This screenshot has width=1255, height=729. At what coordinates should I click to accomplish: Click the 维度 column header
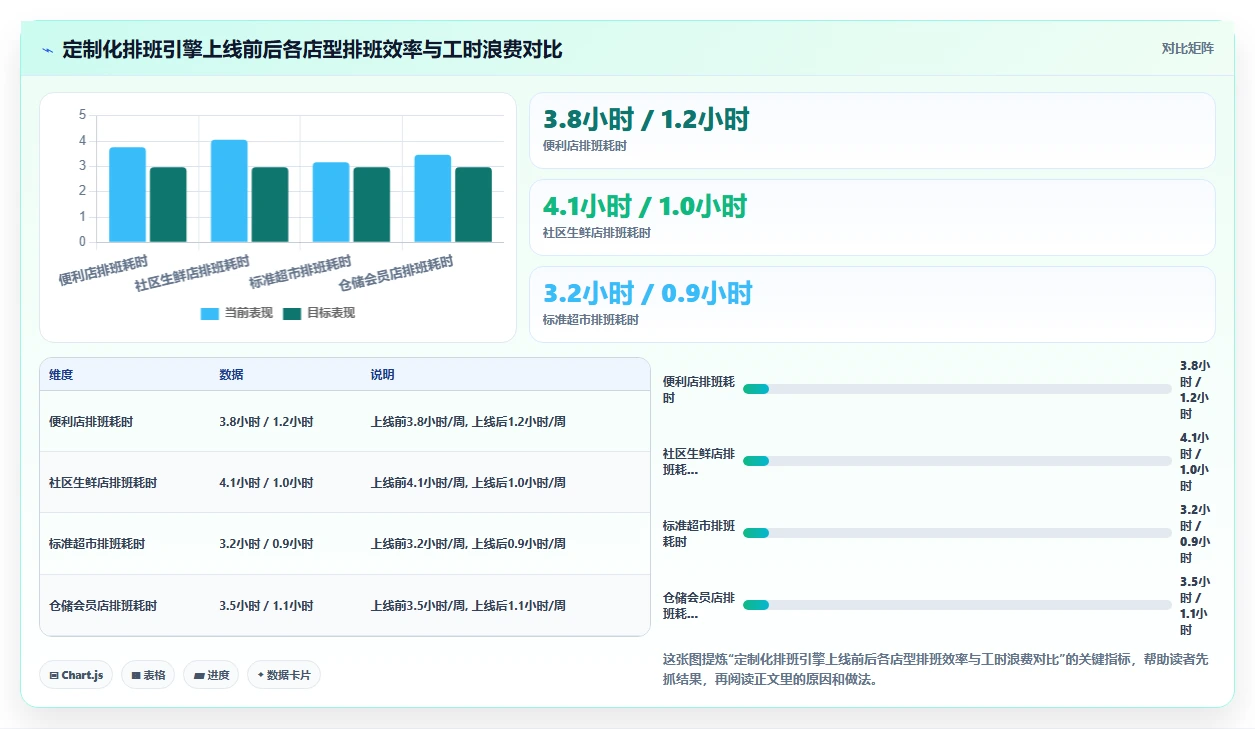pyautogui.click(x=61, y=375)
